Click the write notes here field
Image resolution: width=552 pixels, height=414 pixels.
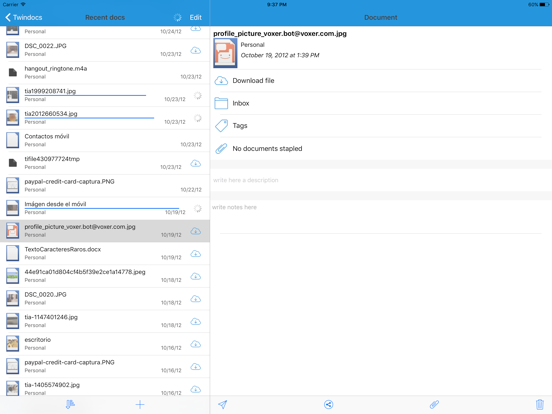click(381, 217)
